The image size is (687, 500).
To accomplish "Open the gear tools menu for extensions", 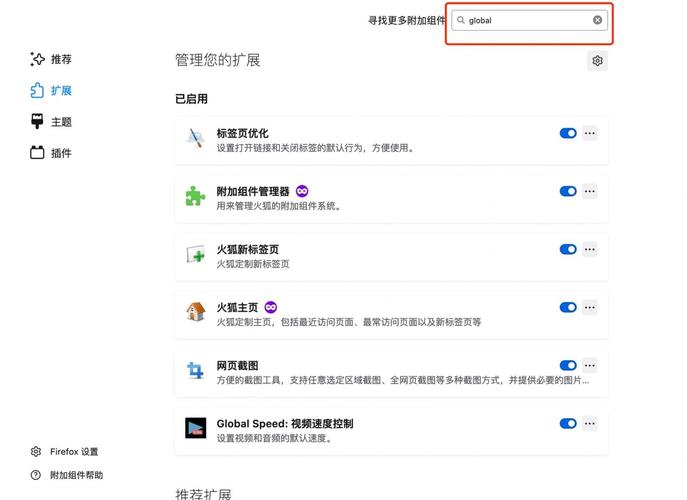I will click(597, 60).
